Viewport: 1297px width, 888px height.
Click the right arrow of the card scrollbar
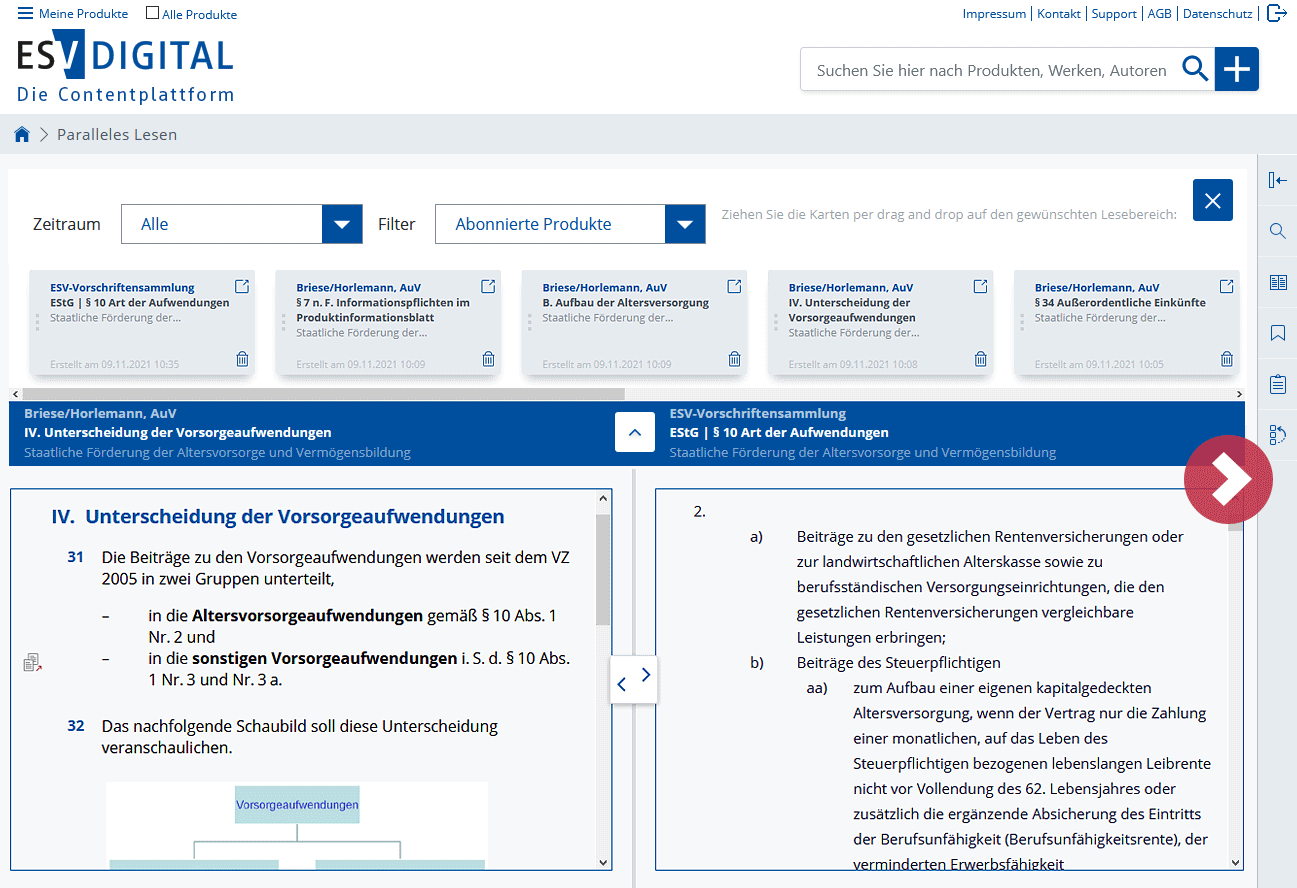tap(1240, 394)
